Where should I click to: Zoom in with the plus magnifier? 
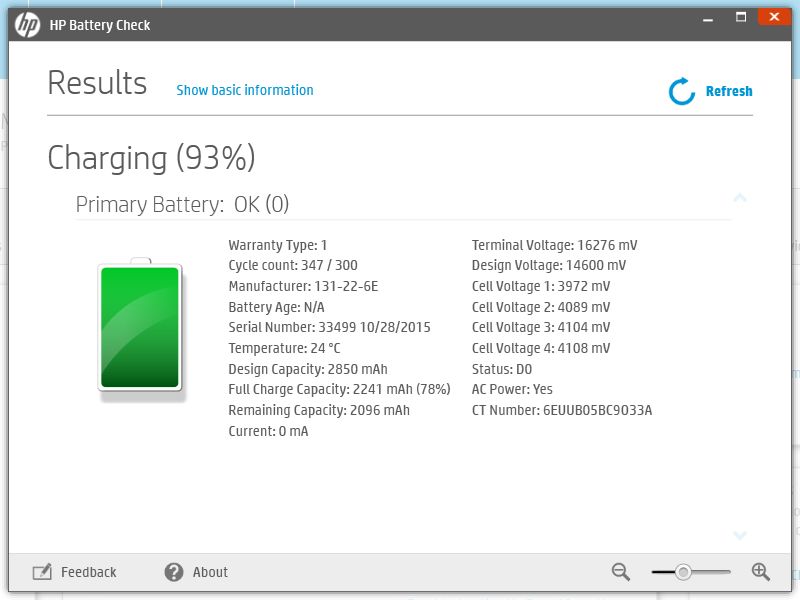coord(760,572)
